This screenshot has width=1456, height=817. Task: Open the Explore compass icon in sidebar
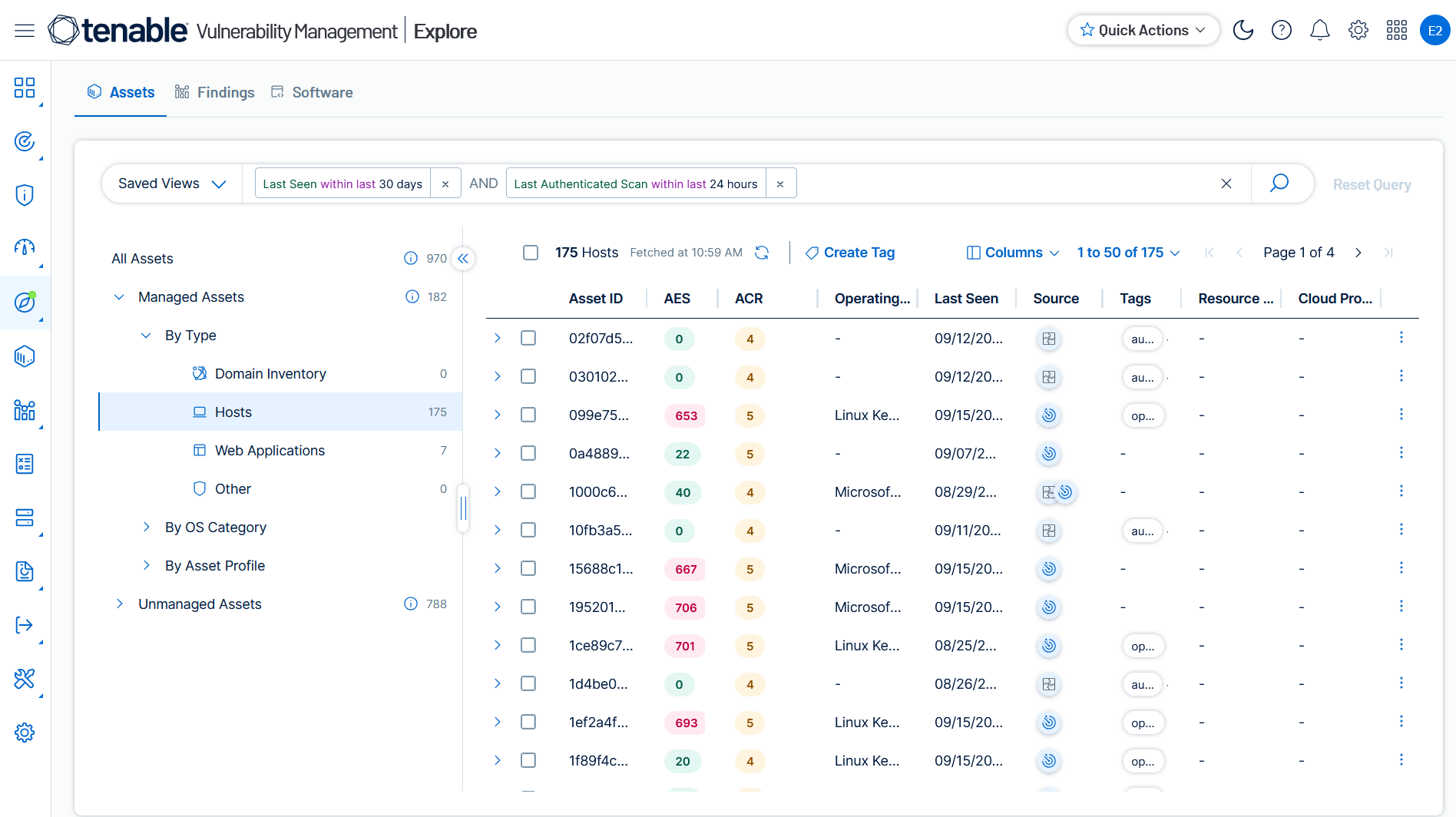coord(25,303)
